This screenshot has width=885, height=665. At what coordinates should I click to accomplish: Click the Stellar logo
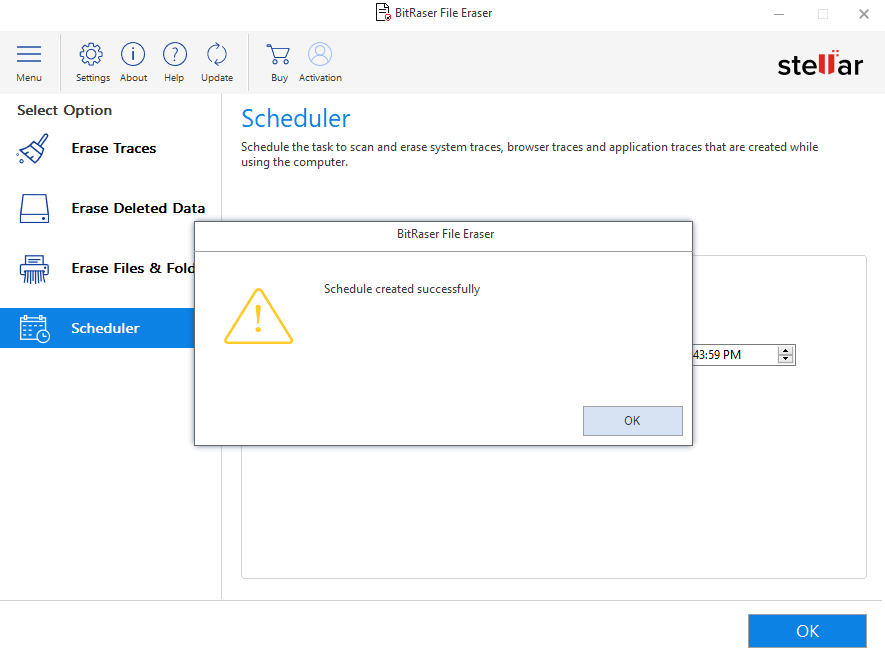point(819,65)
